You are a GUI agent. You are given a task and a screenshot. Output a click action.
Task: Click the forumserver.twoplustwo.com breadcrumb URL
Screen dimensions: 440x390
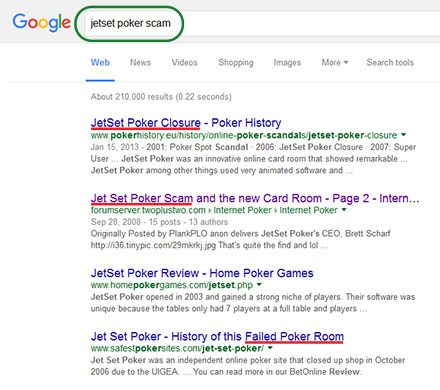pos(214,210)
